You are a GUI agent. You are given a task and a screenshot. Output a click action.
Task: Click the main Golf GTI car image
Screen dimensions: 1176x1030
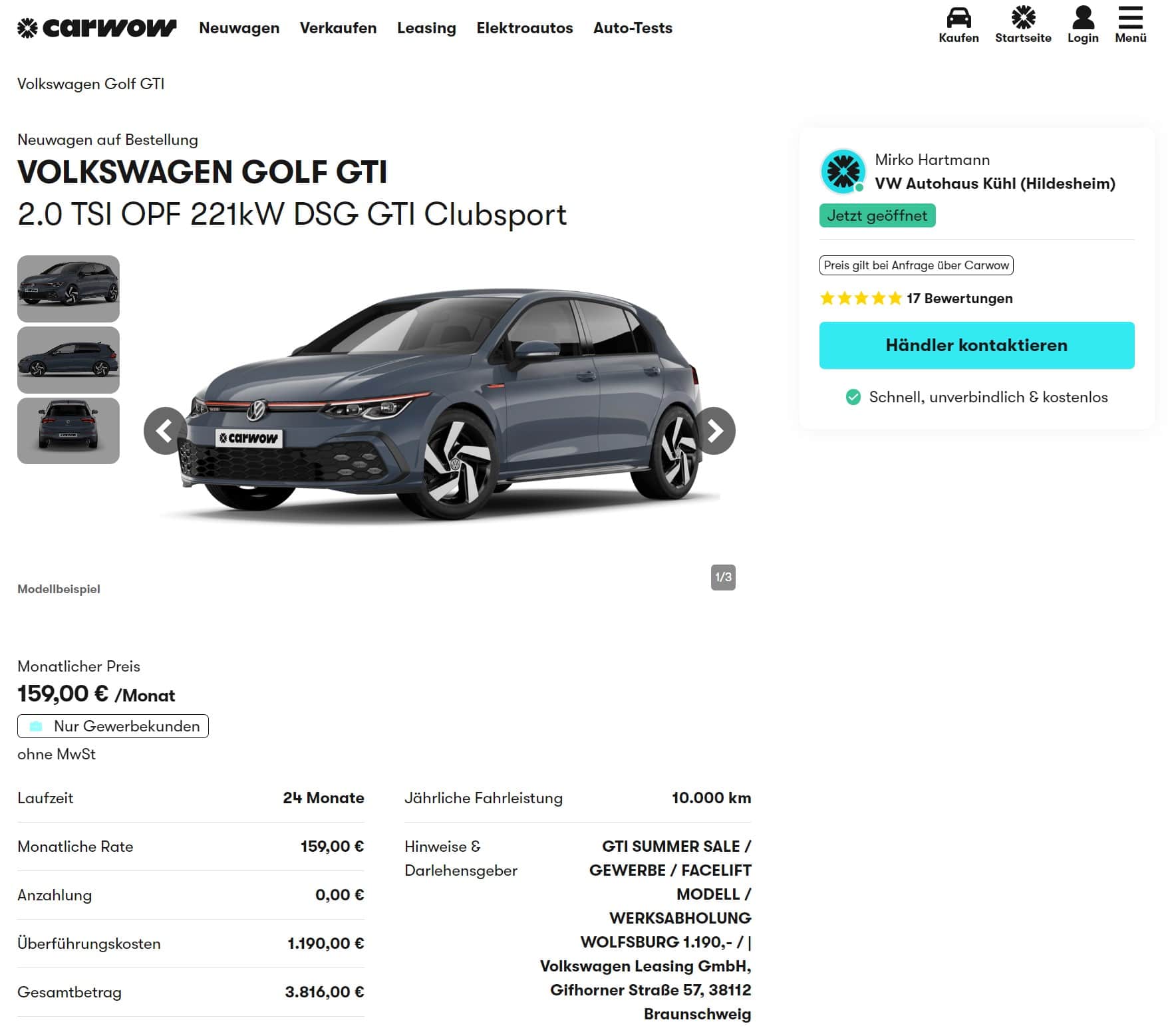pos(440,406)
